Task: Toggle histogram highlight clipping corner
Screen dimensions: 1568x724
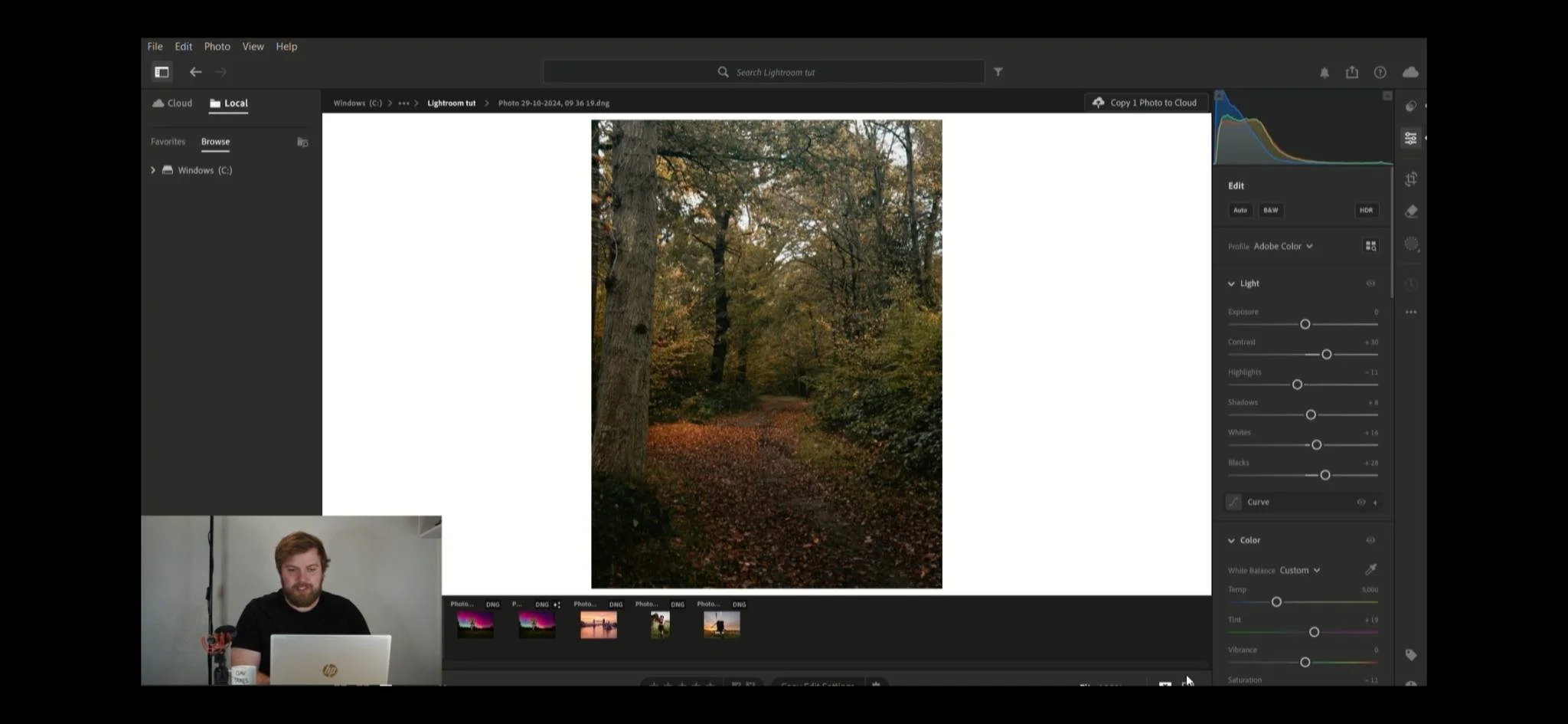Action: 1387,96
